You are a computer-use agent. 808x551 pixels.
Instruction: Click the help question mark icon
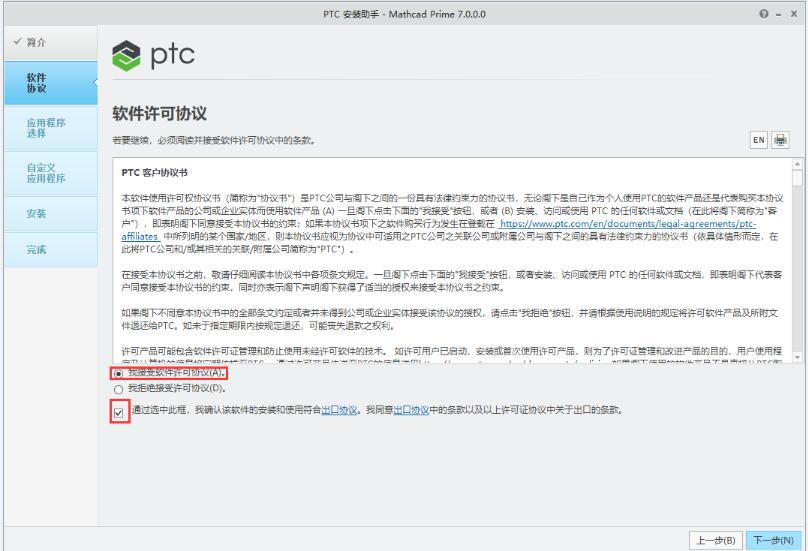click(764, 14)
